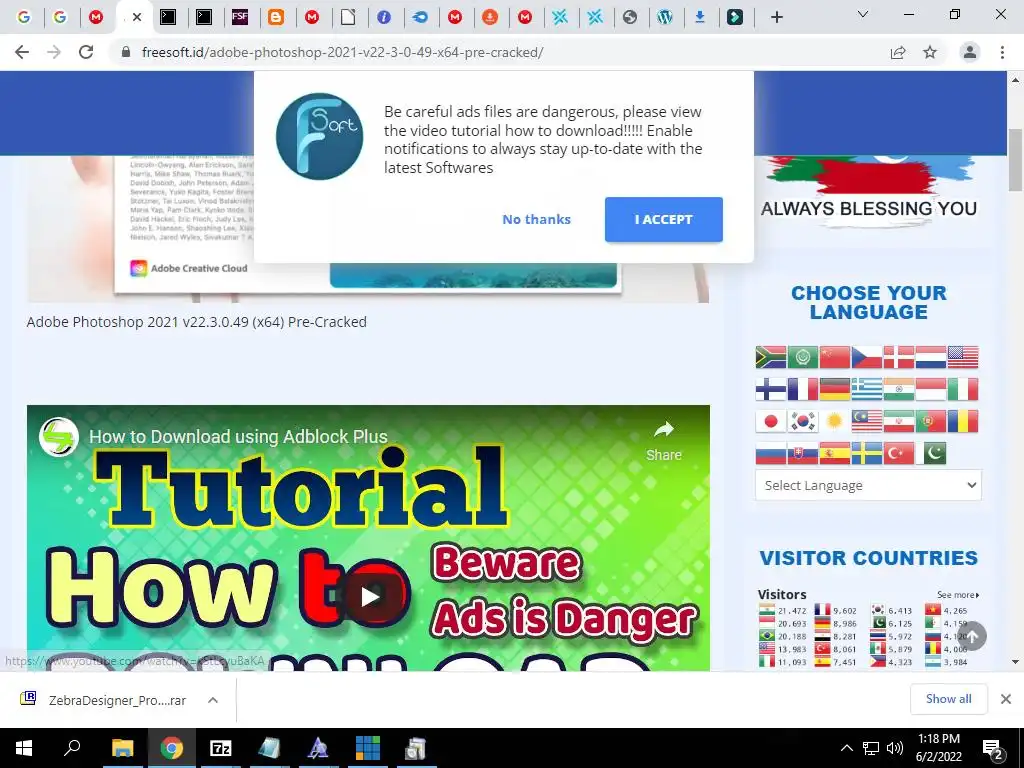Decline notifications with No thanks
The image size is (1024, 768).
536,219
